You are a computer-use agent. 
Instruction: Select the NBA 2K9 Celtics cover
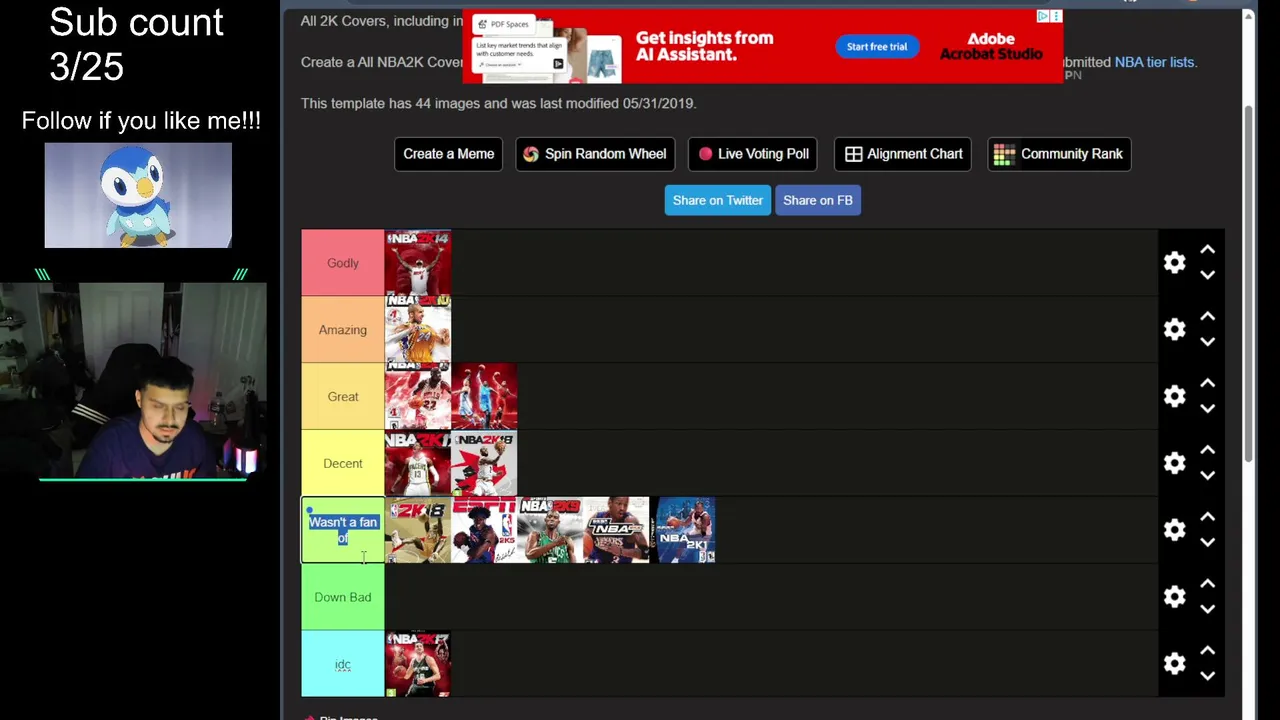tap(550, 530)
